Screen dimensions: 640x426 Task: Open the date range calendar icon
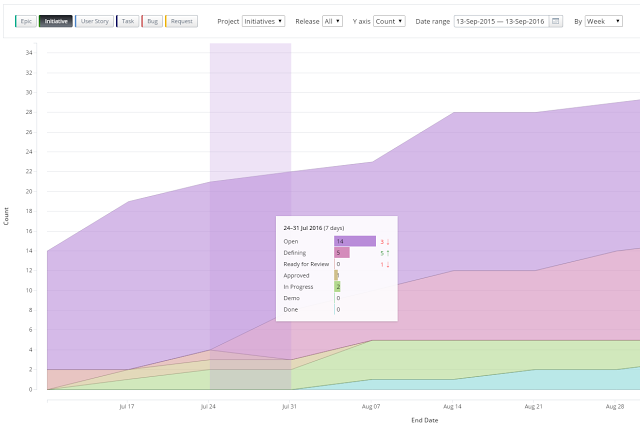coord(556,21)
